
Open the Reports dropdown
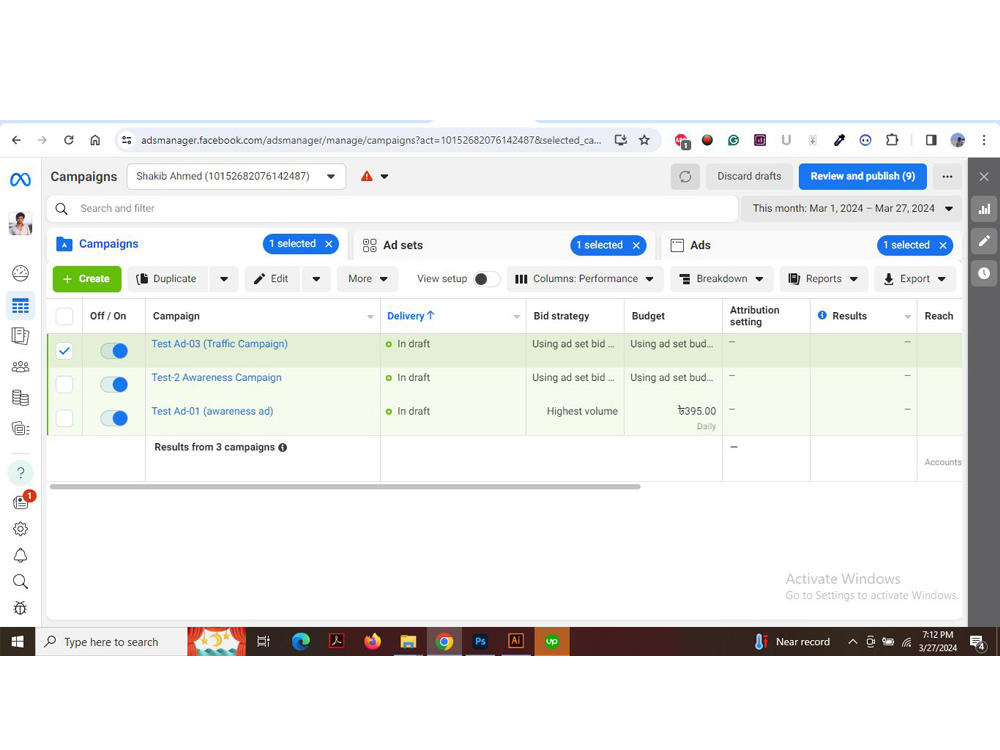point(823,279)
